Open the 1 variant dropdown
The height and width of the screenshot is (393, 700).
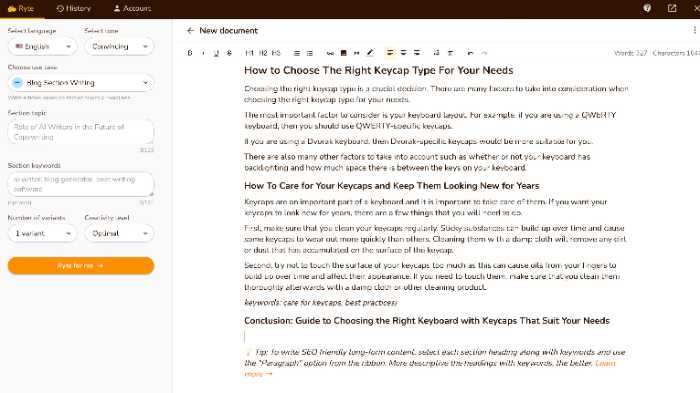(42, 233)
